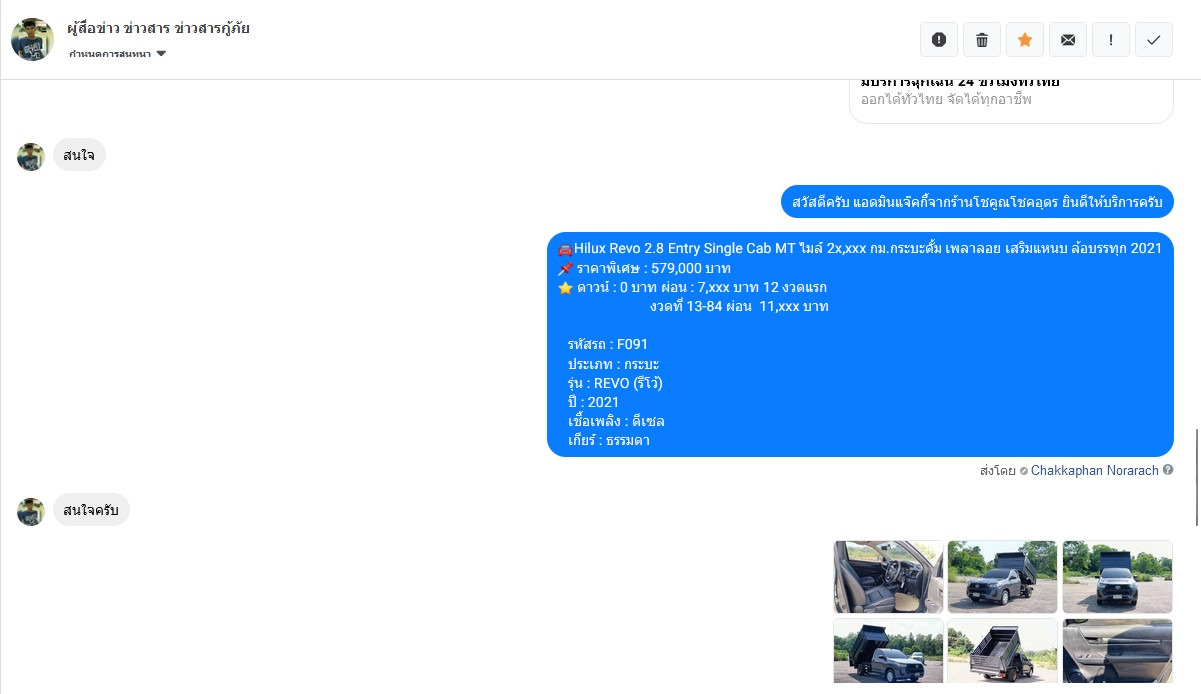
Task: Click help icon next to Chakkaphan Norarach
Action: click(1168, 470)
